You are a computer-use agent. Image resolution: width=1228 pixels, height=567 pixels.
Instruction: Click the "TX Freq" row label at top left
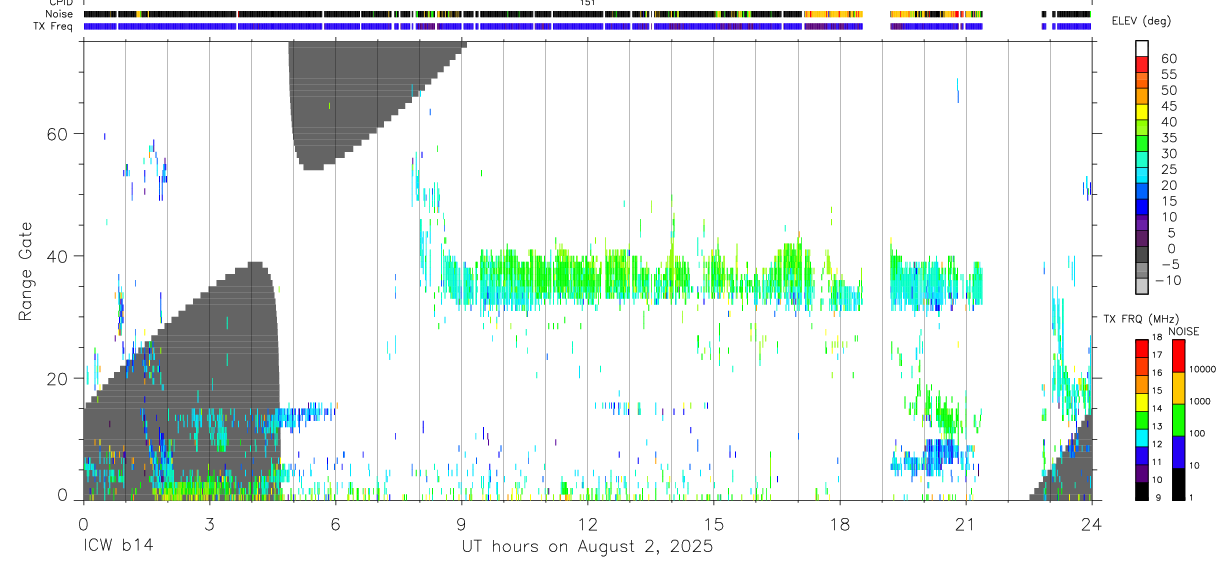tap(54, 26)
